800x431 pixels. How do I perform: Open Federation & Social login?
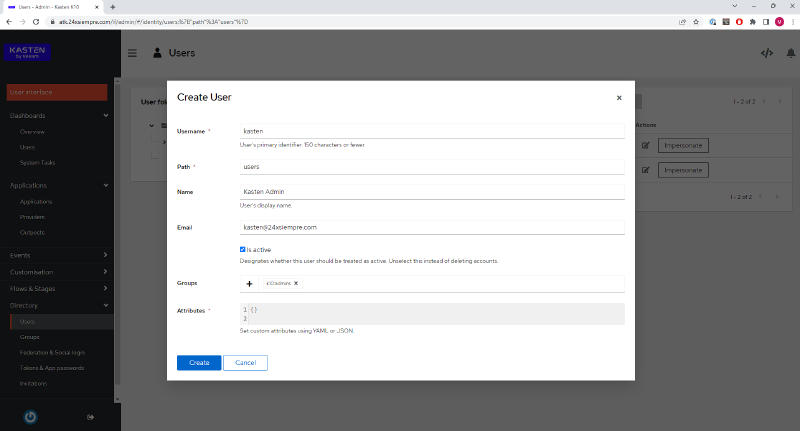tap(52, 352)
